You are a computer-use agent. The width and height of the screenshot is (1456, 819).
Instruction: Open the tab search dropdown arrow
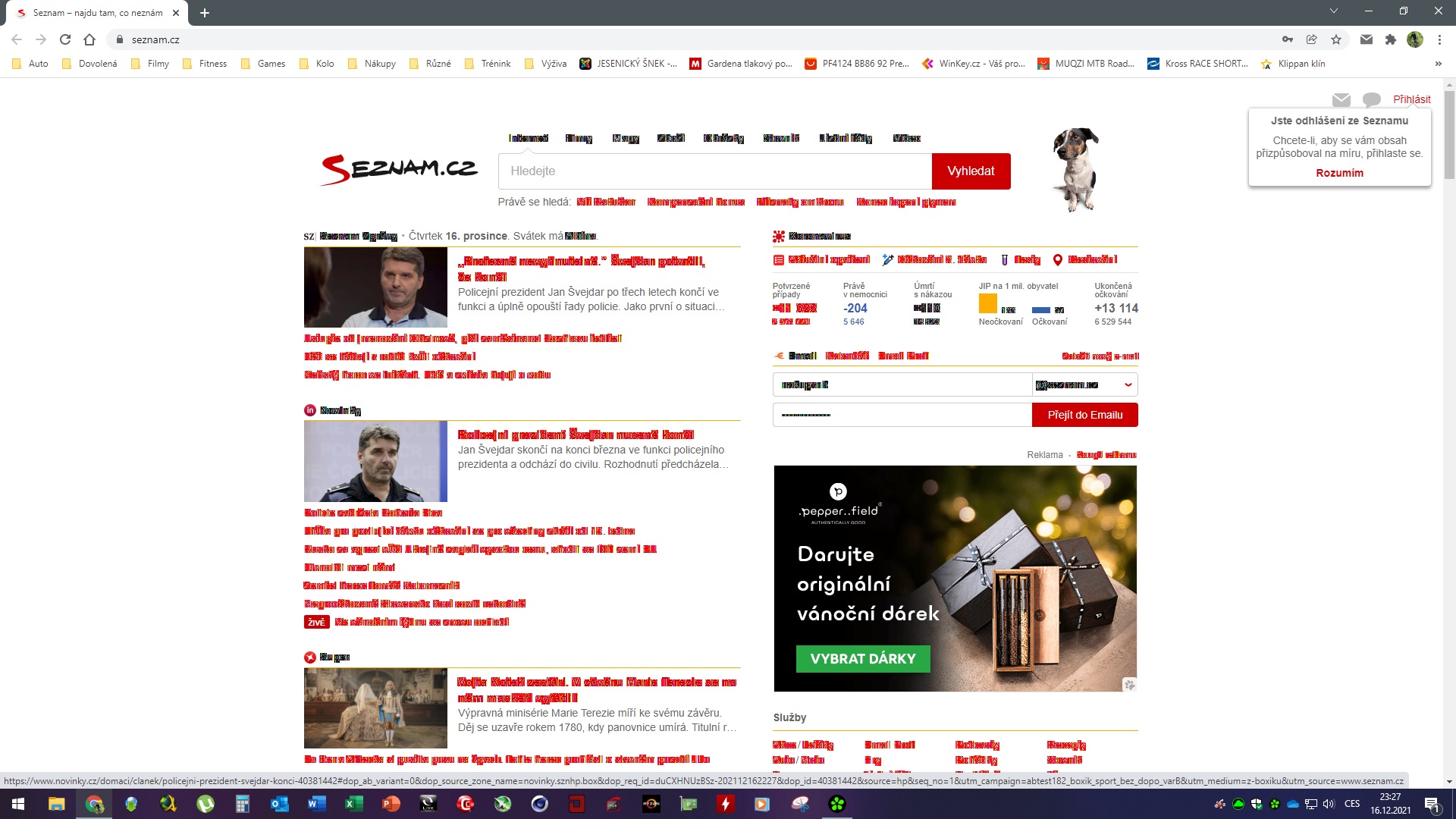(1333, 11)
